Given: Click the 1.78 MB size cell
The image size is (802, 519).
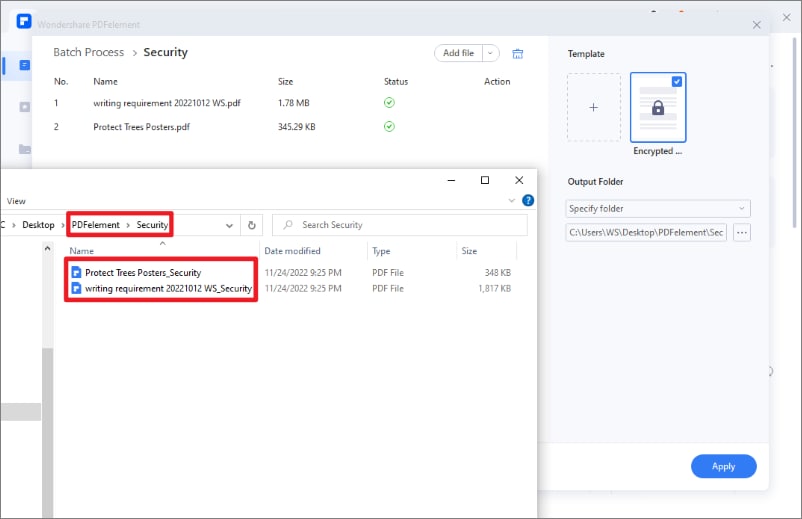Looking at the screenshot, I should coord(294,103).
